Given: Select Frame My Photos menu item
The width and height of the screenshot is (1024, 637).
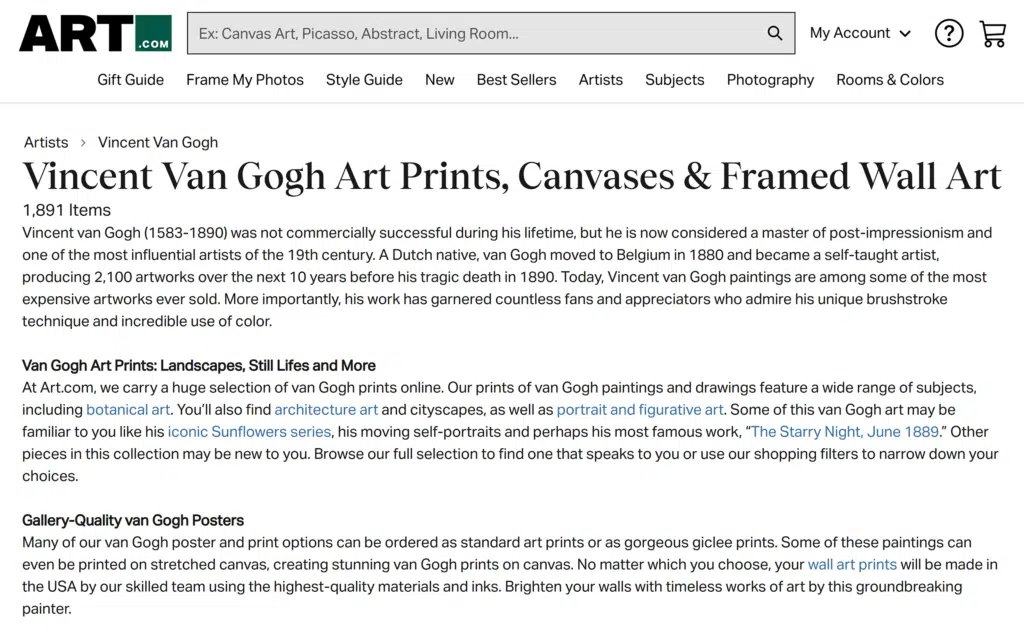Looking at the screenshot, I should click(x=245, y=80).
